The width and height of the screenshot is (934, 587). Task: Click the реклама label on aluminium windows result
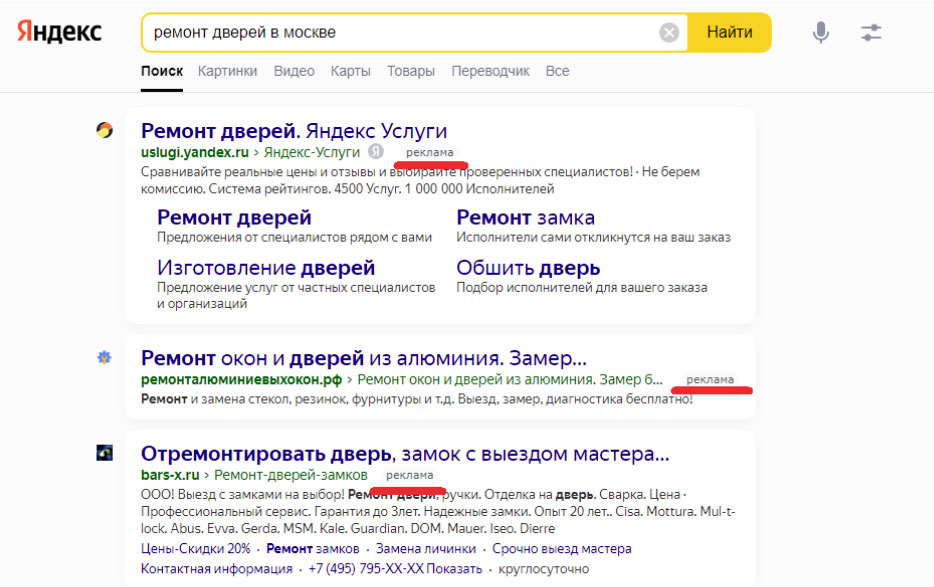[709, 380]
